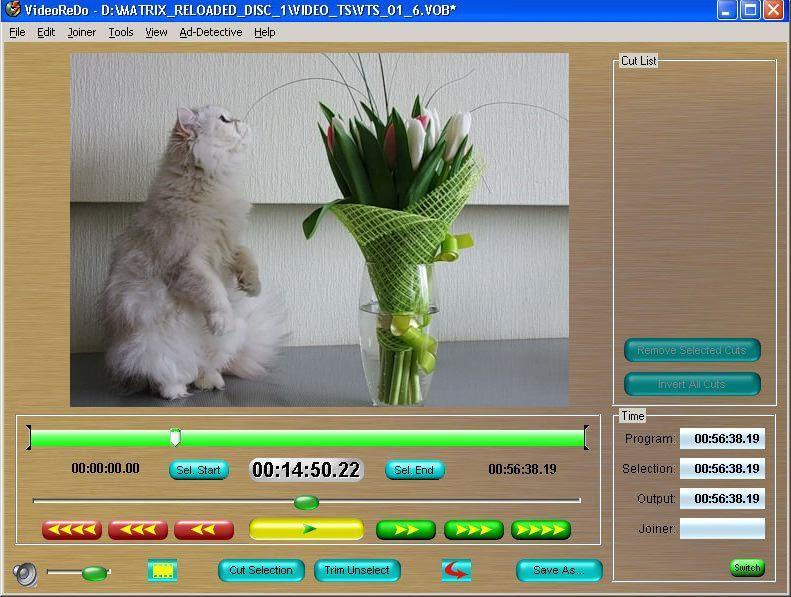Open the Tools menu
Screen dimensions: 791x597
tap(121, 32)
